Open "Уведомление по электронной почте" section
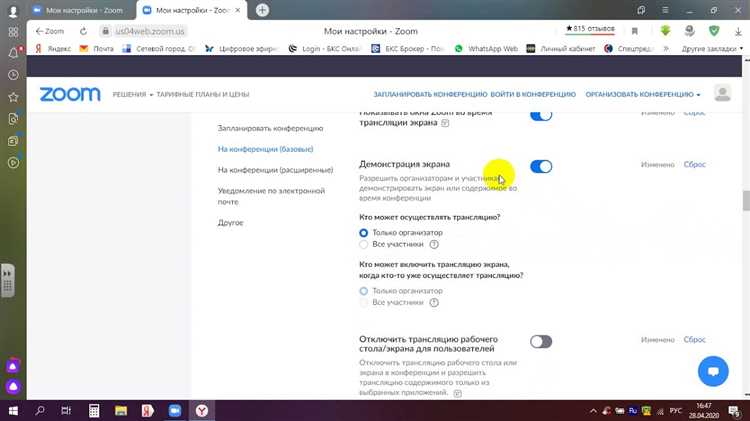This screenshot has width=750, height=421. click(x=271, y=196)
